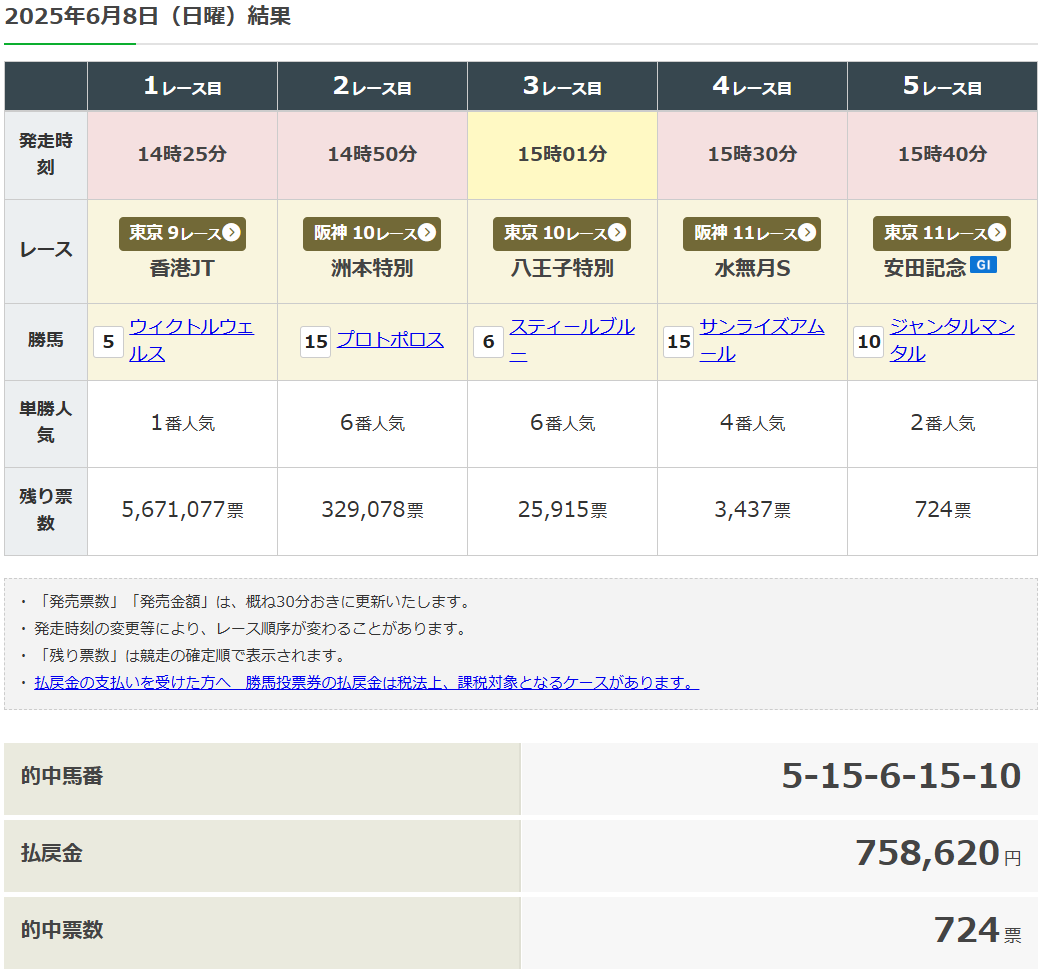Image resolution: width=1043 pixels, height=976 pixels.
Task: Click the 勝馬 row header
Action: point(46,341)
